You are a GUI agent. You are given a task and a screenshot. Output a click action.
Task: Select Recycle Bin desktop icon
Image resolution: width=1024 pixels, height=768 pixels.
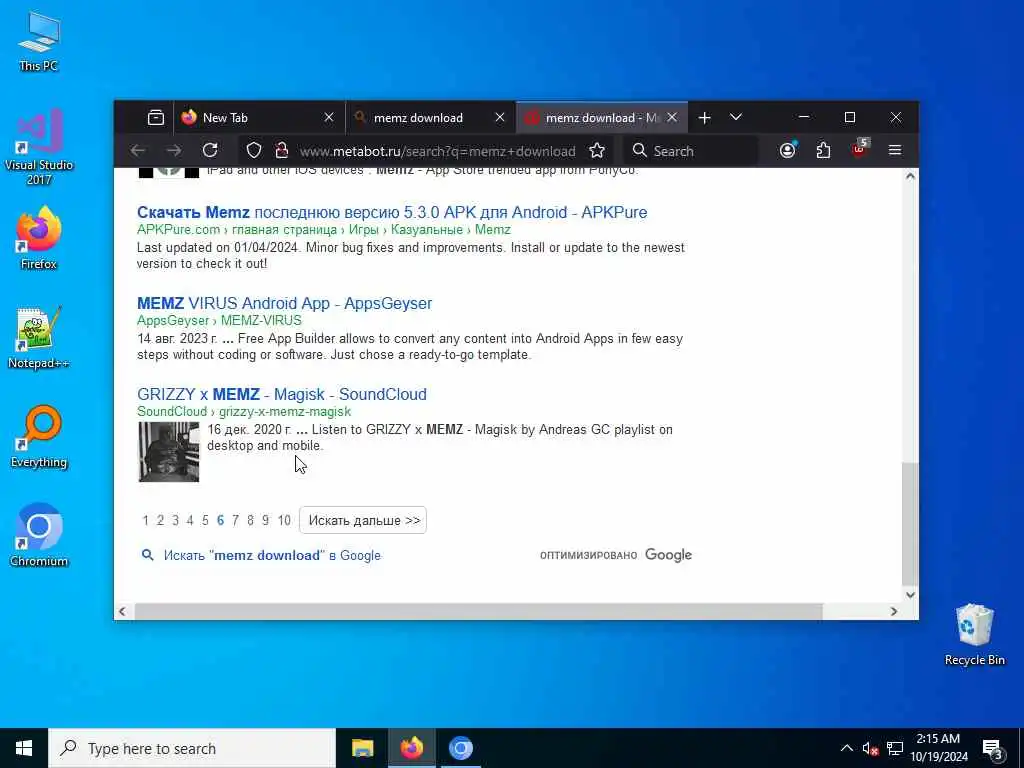[974, 634]
